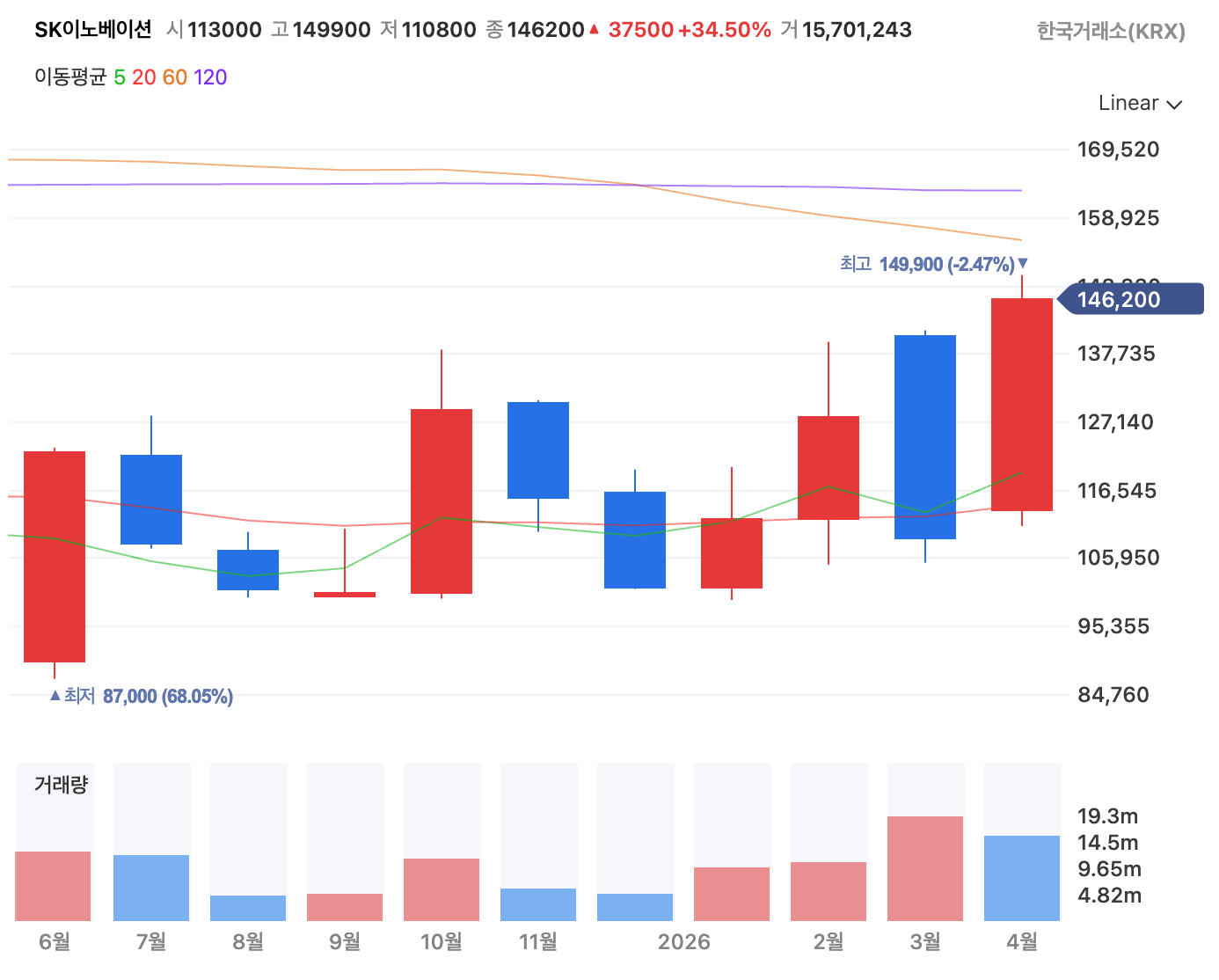Click the blue August (8월) candlestick
Viewport: 1219px width, 980px height.
click(x=248, y=570)
